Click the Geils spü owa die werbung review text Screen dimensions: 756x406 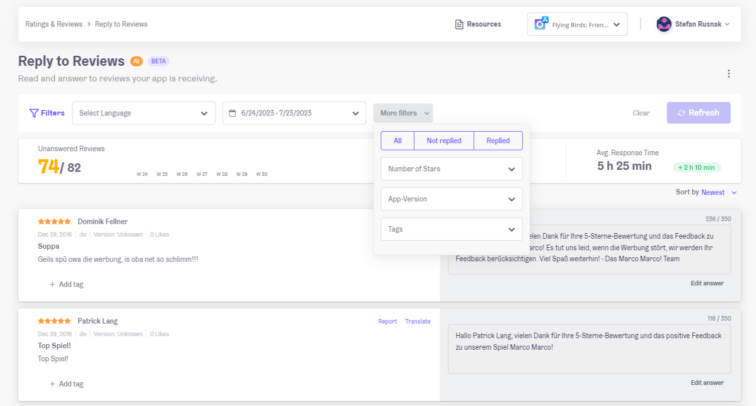(118, 259)
